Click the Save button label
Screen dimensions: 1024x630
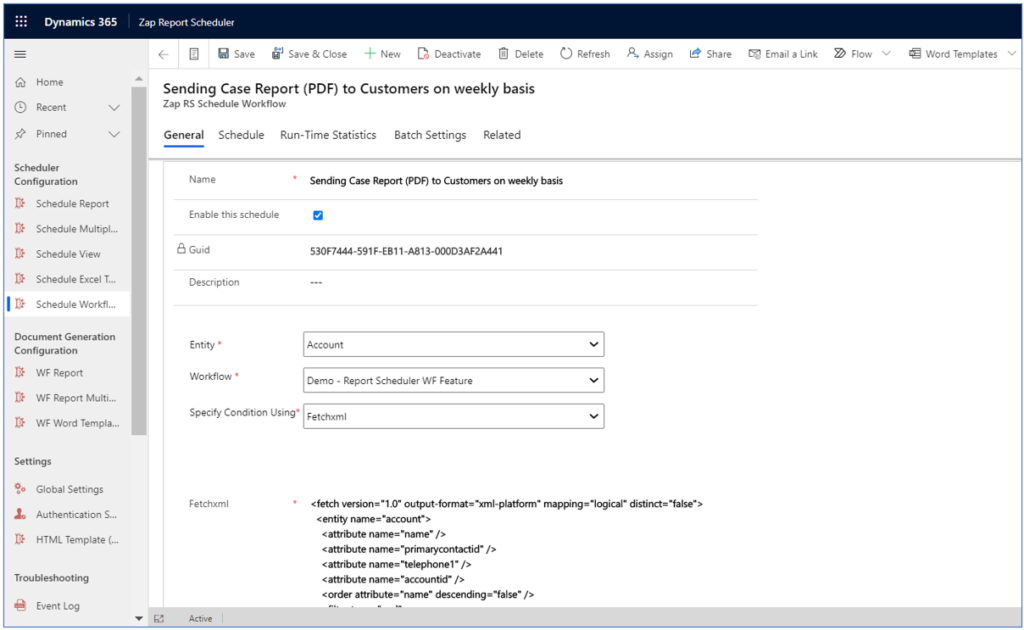(x=244, y=54)
